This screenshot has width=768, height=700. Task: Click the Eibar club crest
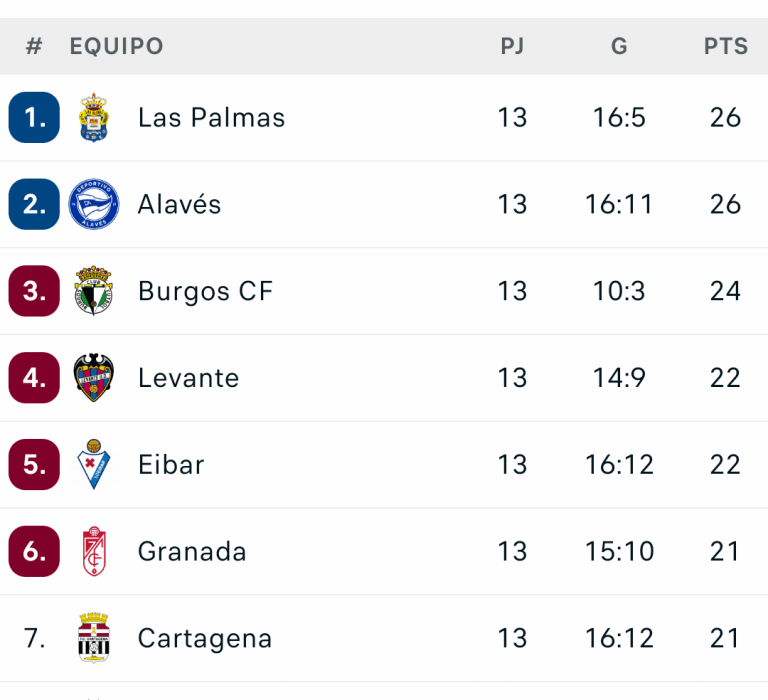(x=93, y=465)
